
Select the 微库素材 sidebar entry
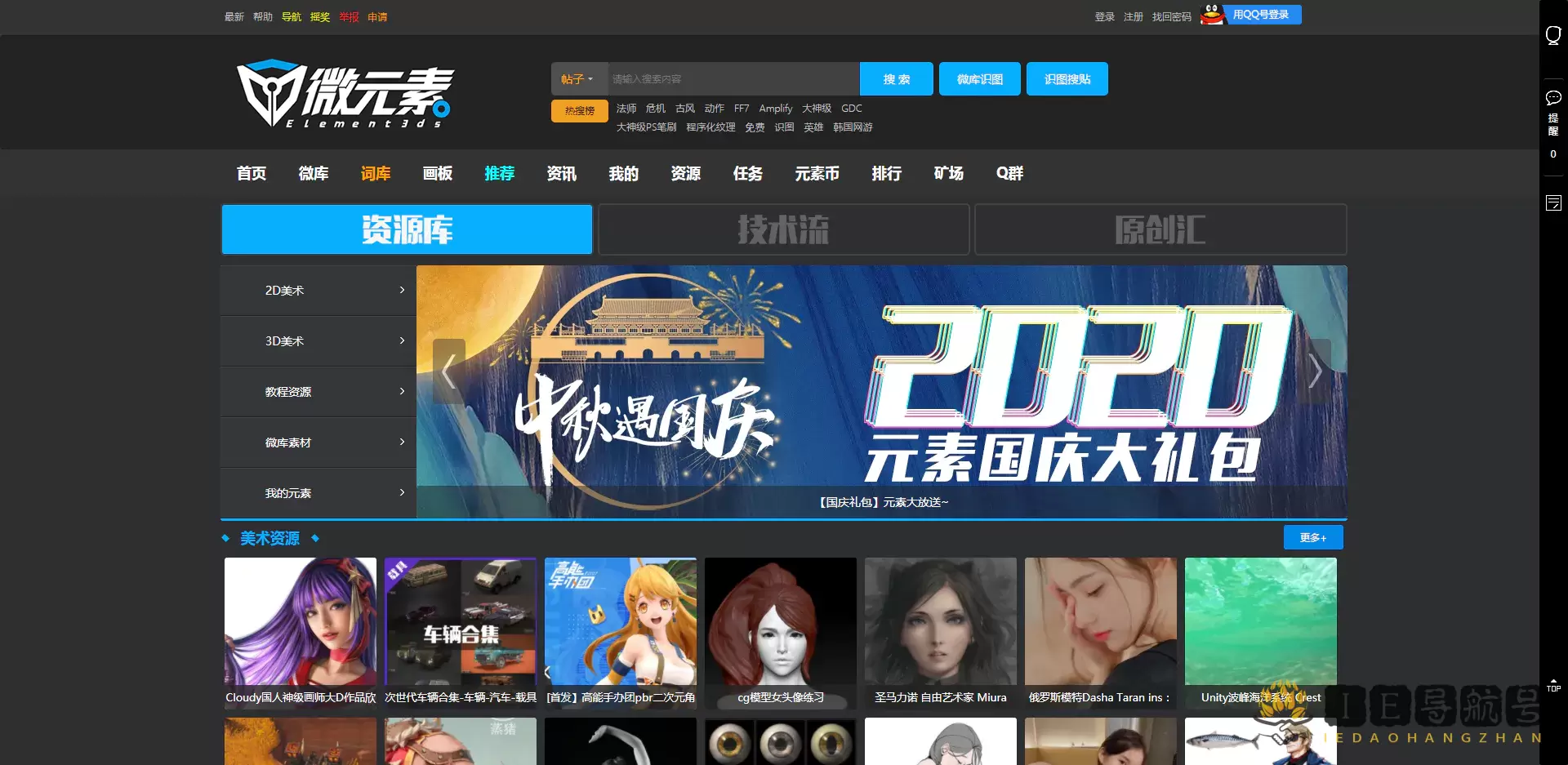pyautogui.click(x=318, y=442)
